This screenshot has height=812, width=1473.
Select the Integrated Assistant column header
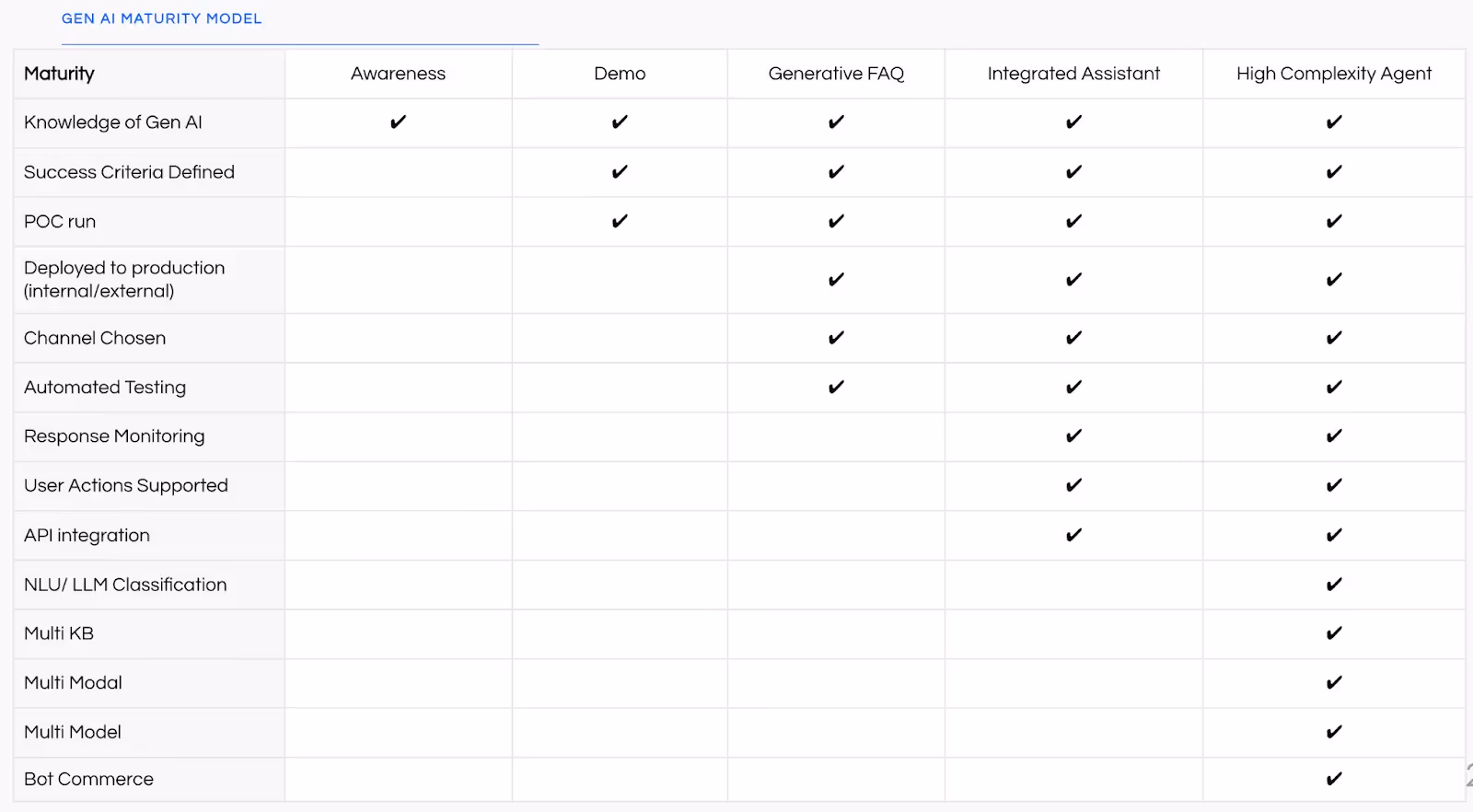tap(1073, 74)
